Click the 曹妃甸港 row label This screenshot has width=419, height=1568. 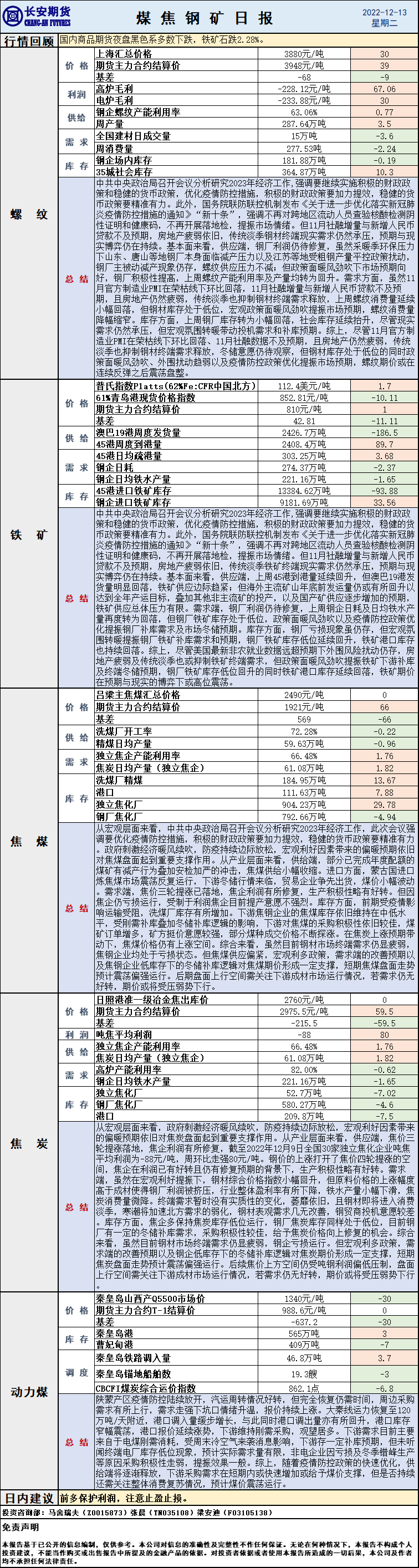tap(114, 1344)
